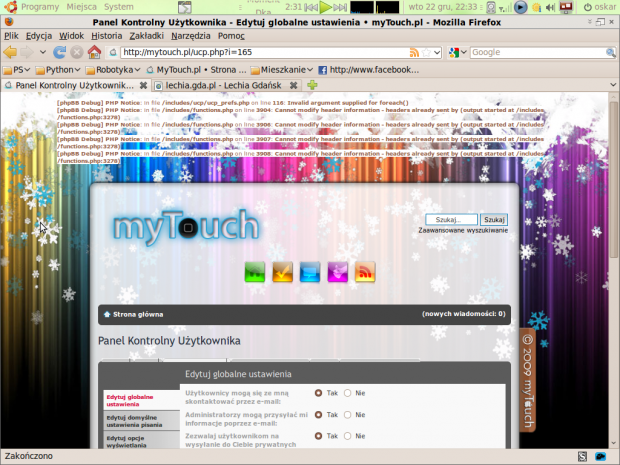620x465 pixels.
Task: Click the site identity icon beside the URL
Action: pos(113,52)
